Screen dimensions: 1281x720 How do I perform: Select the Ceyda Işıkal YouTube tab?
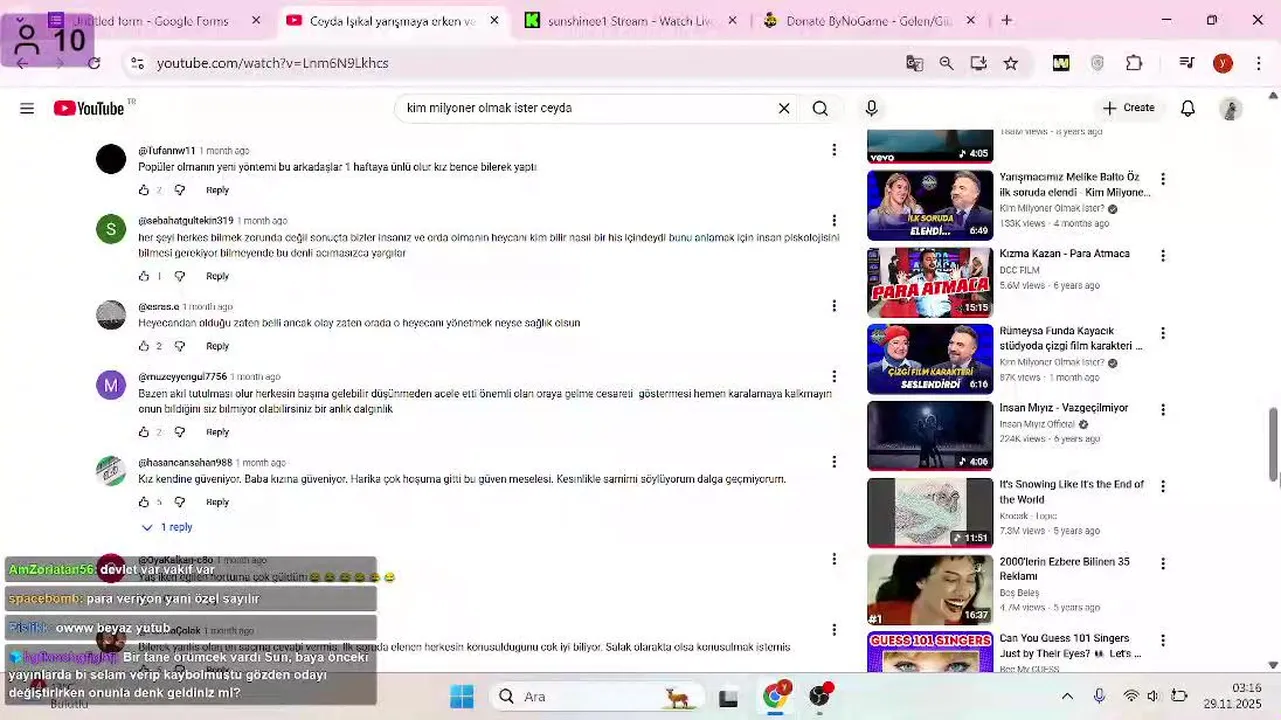click(x=392, y=20)
